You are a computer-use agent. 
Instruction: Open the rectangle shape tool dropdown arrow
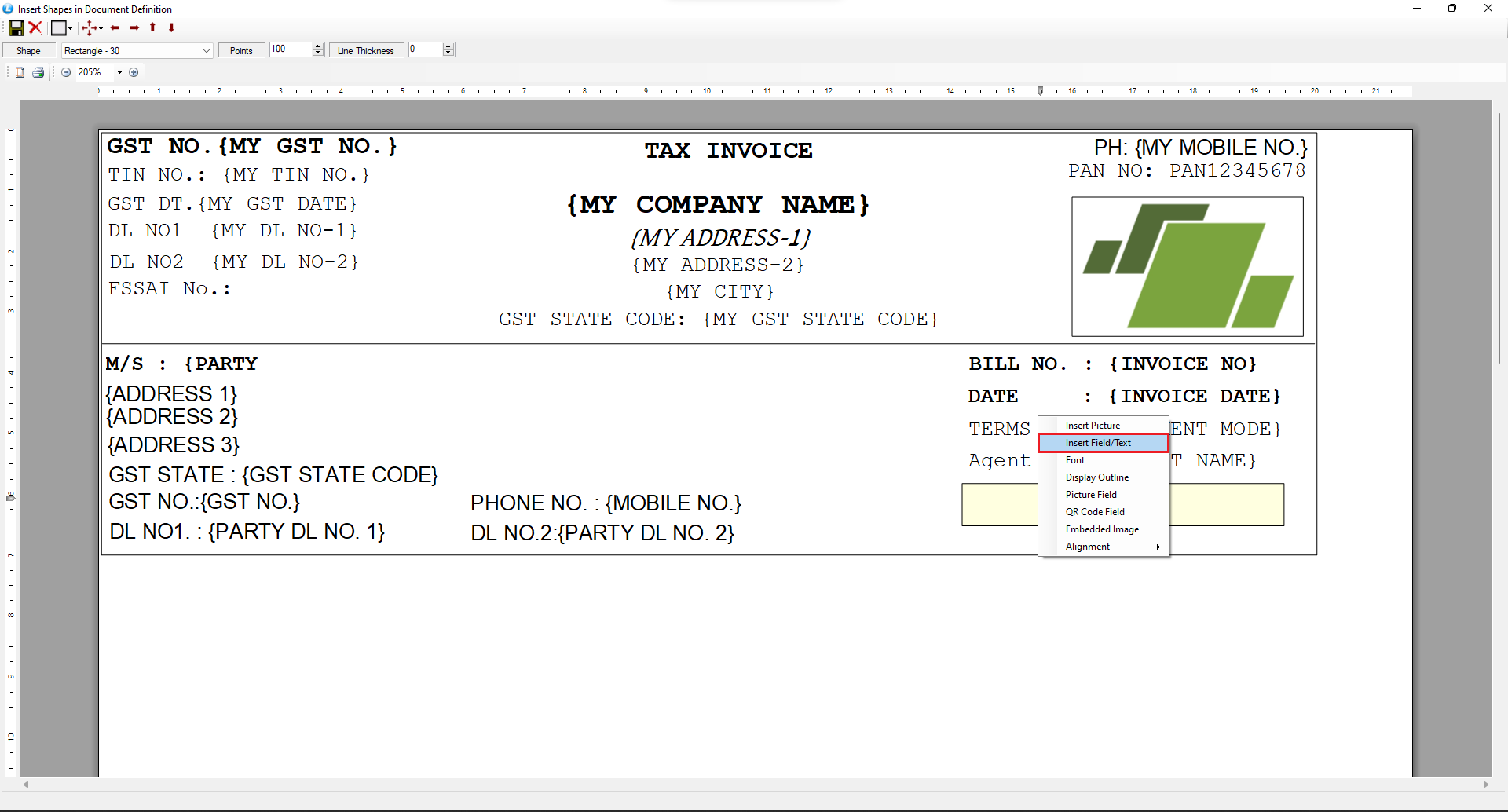[71, 29]
